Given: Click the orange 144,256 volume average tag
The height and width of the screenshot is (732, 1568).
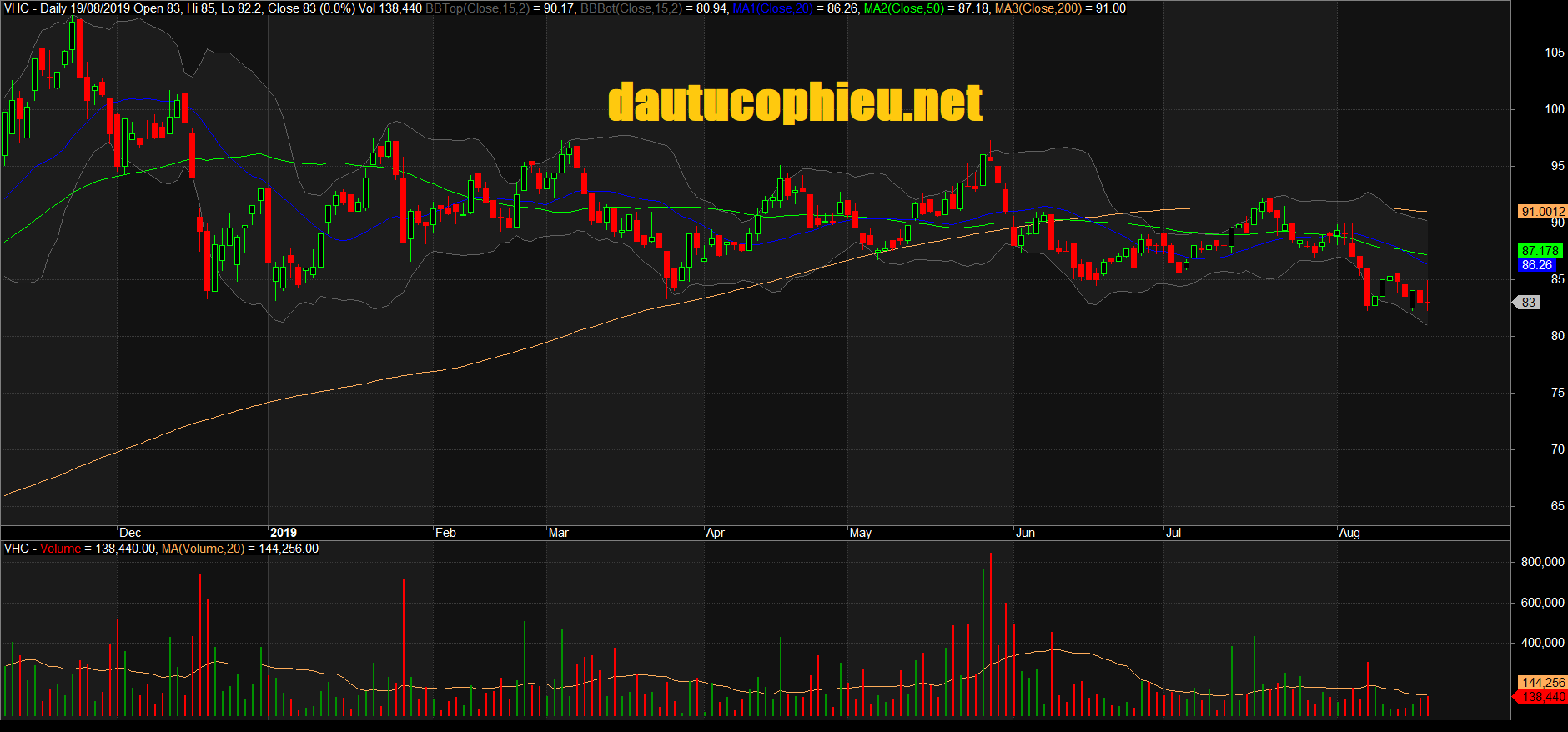Looking at the screenshot, I should [x=1542, y=683].
